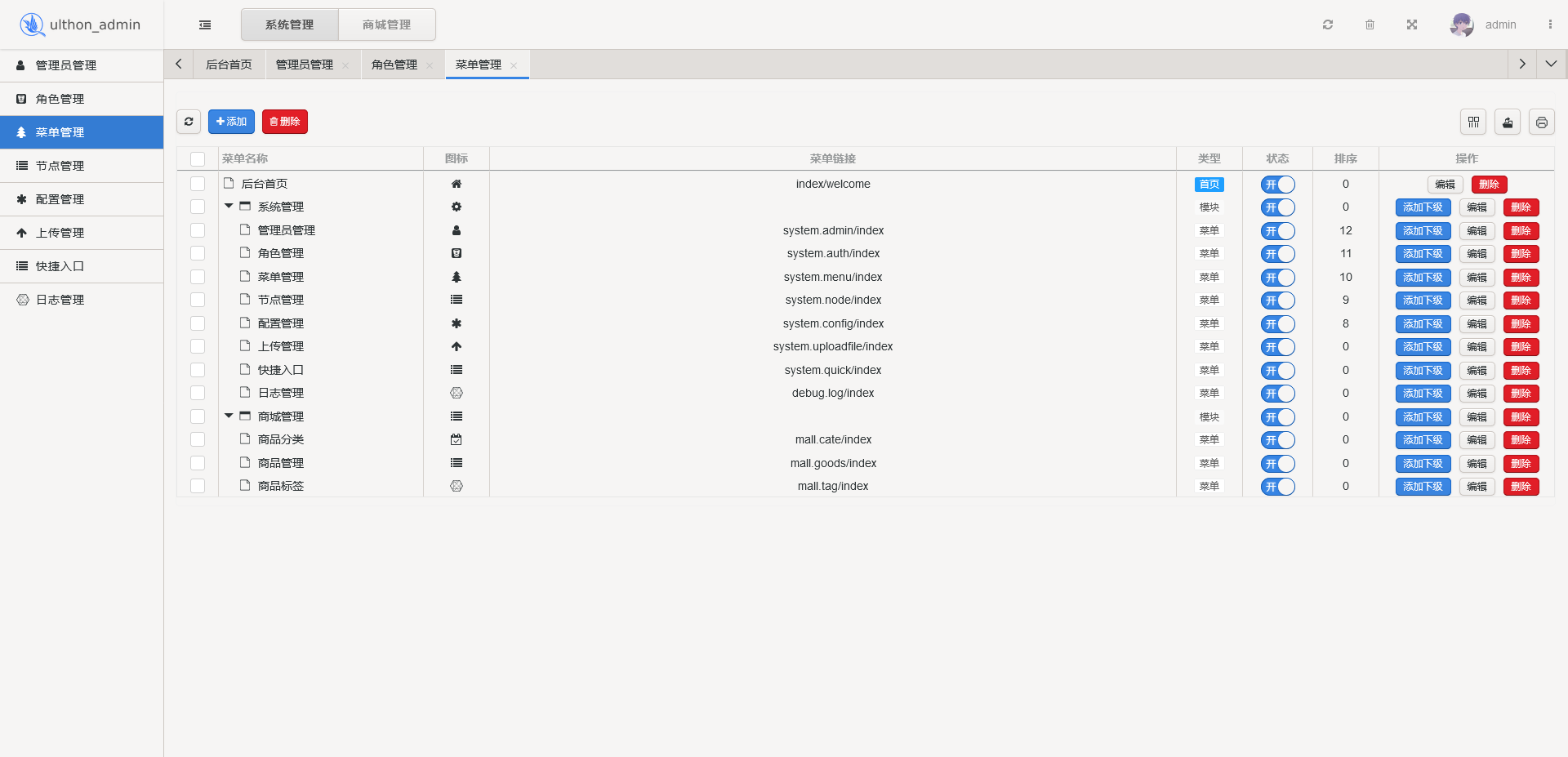Check the checkbox for 管理员管理 row
This screenshot has height=757, width=1568.
click(198, 231)
